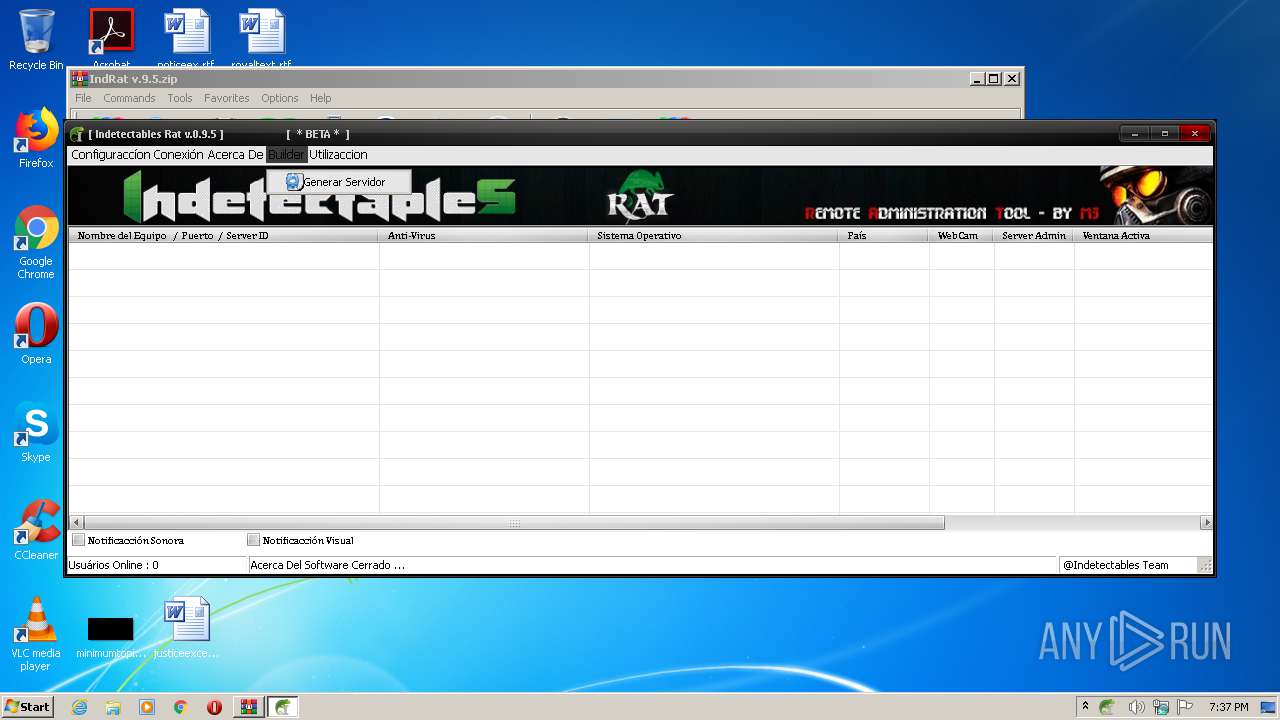Launch the VLC media player shortcut

[36, 634]
